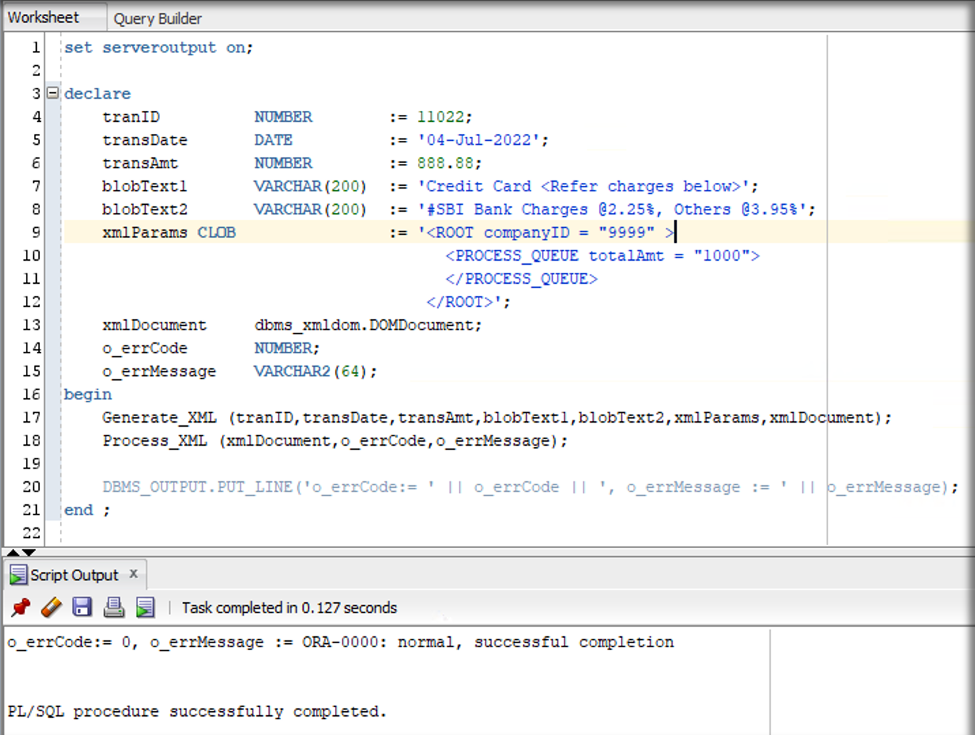Click the 'Task completed' status text

[x=289, y=607]
